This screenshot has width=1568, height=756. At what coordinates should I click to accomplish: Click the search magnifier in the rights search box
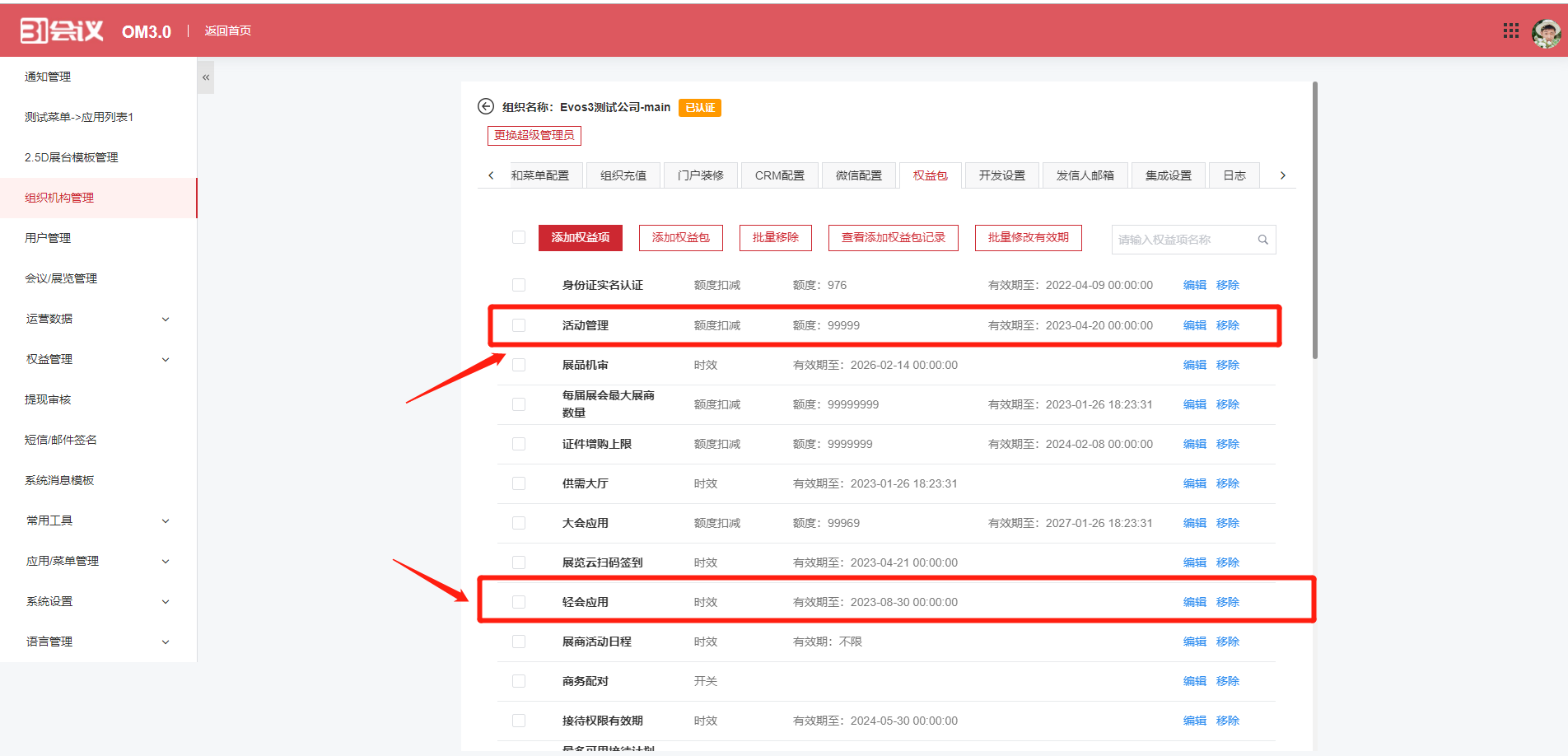coord(1262,240)
